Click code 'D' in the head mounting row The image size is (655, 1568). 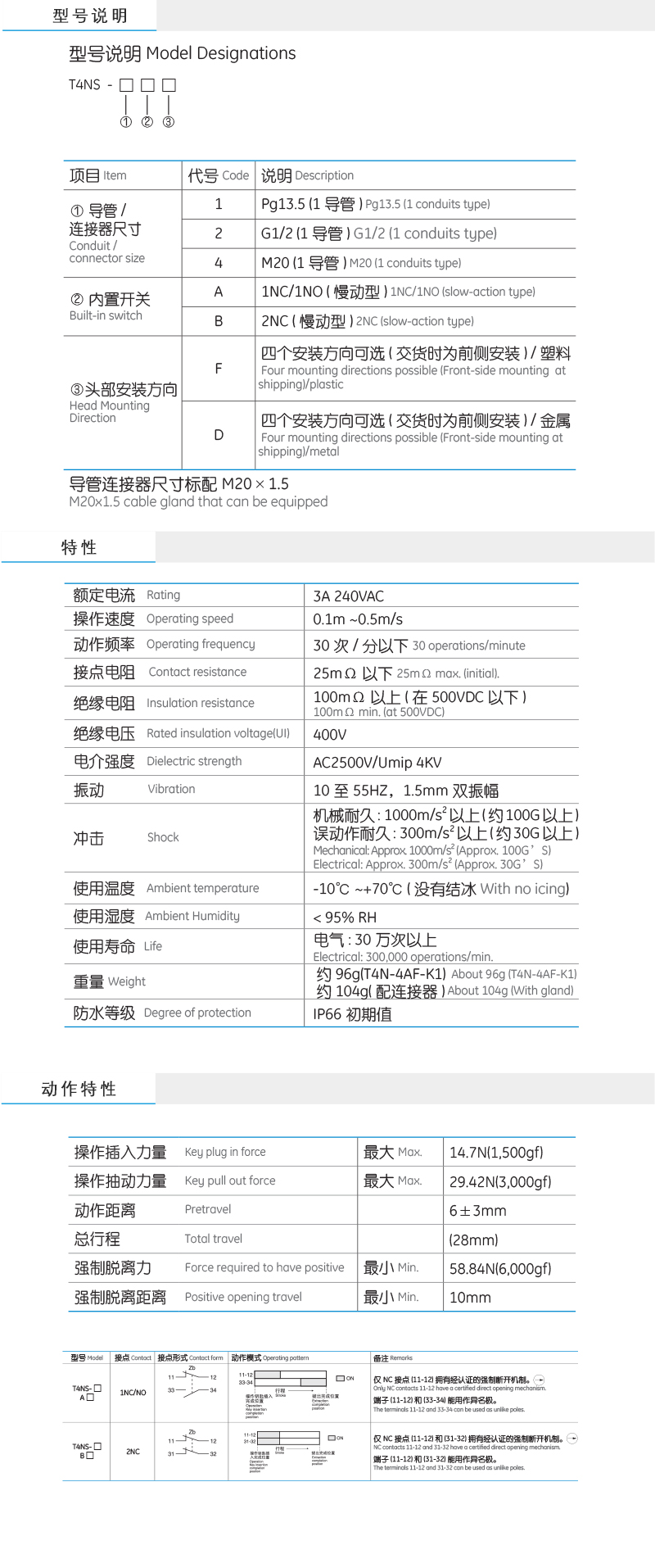(219, 435)
